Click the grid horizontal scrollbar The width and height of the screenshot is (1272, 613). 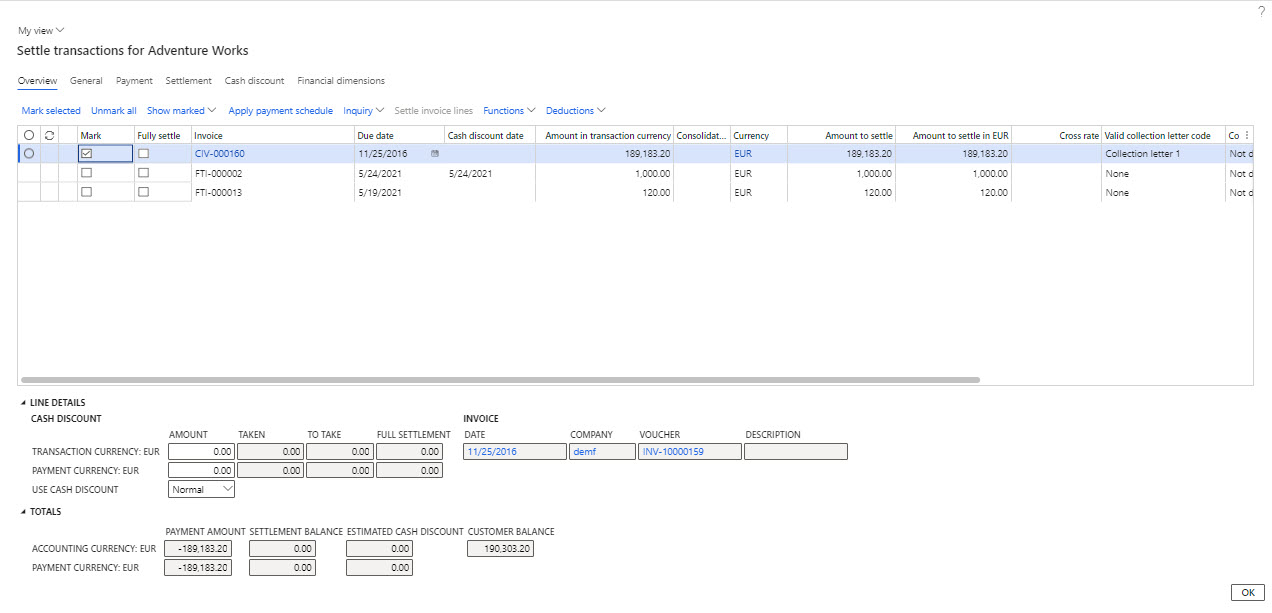(500, 380)
